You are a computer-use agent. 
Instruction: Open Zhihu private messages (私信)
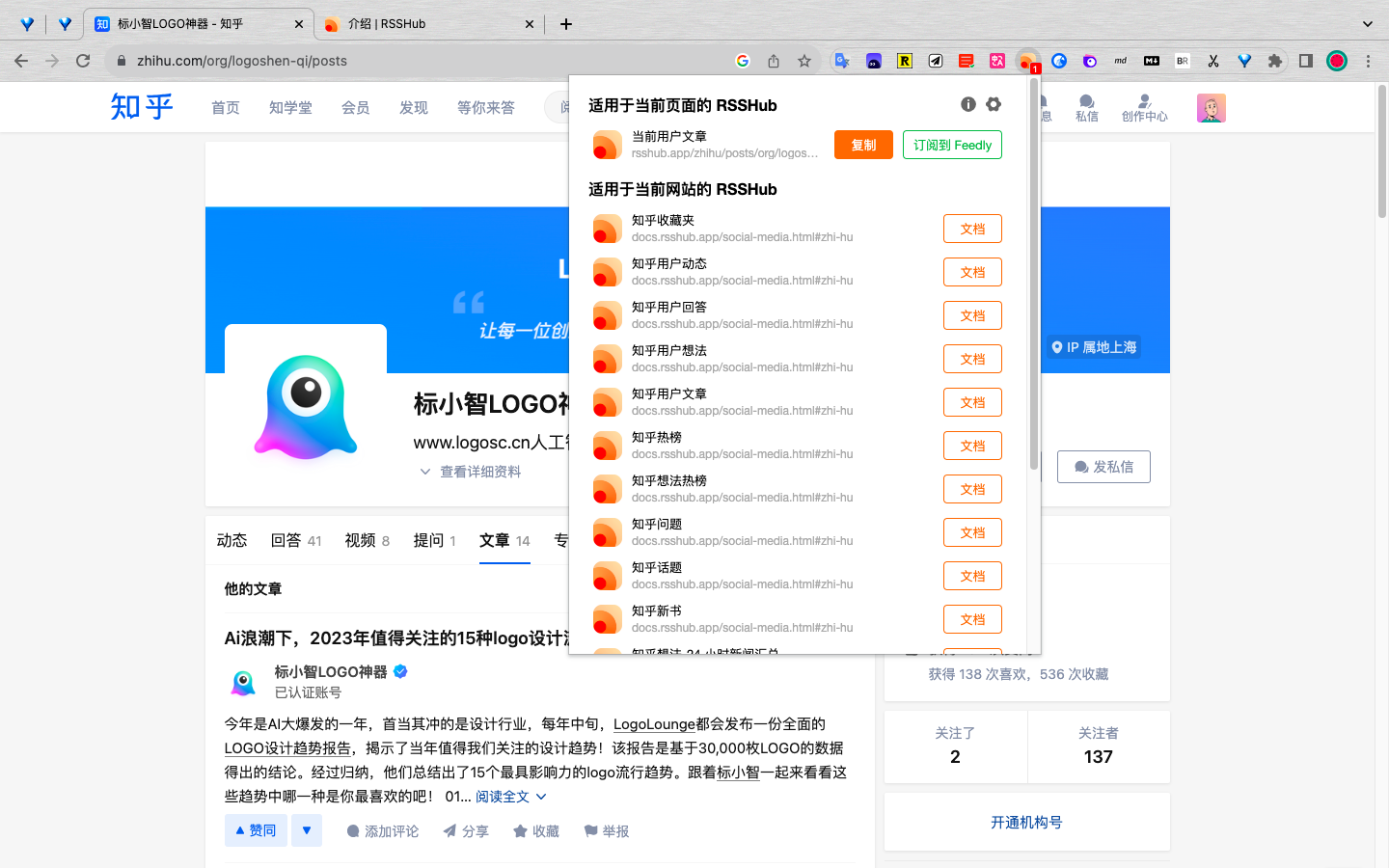(x=1087, y=108)
